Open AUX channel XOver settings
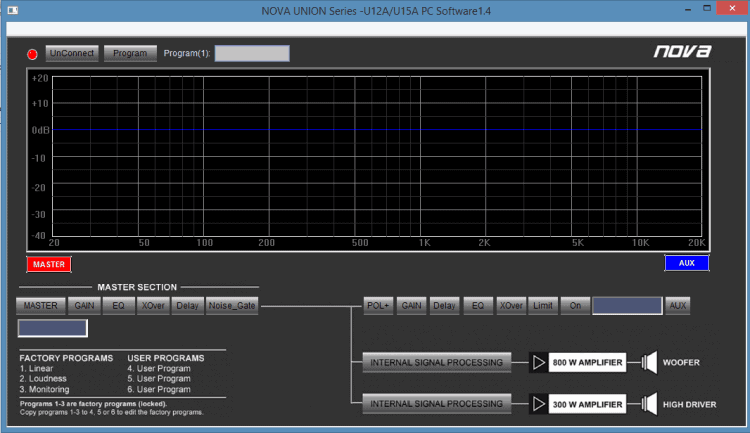The height and width of the screenshot is (433, 750). coord(511,305)
